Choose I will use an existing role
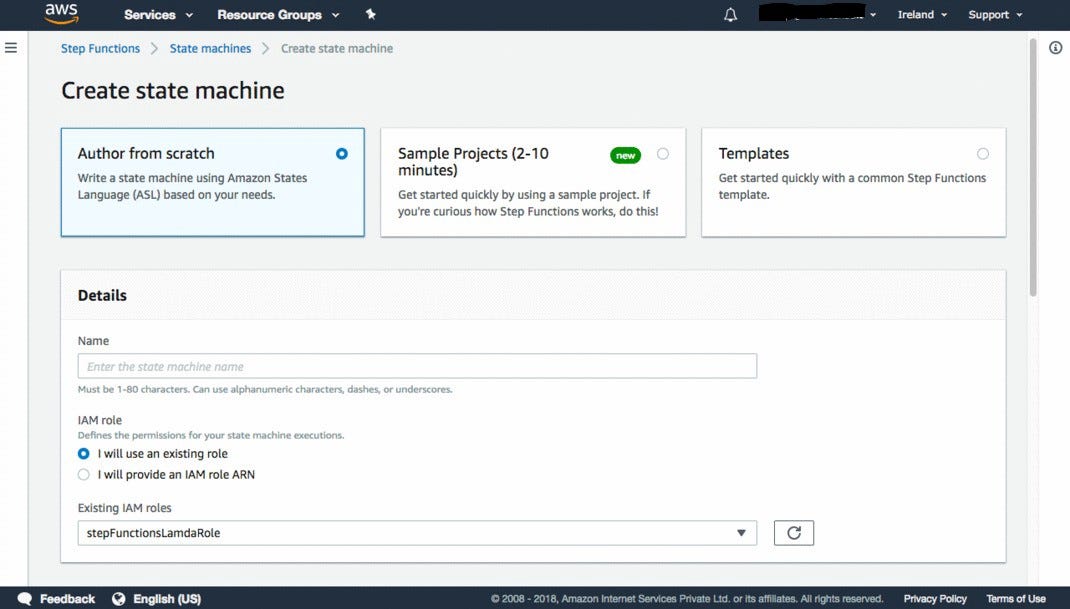1070x609 pixels. [x=83, y=453]
